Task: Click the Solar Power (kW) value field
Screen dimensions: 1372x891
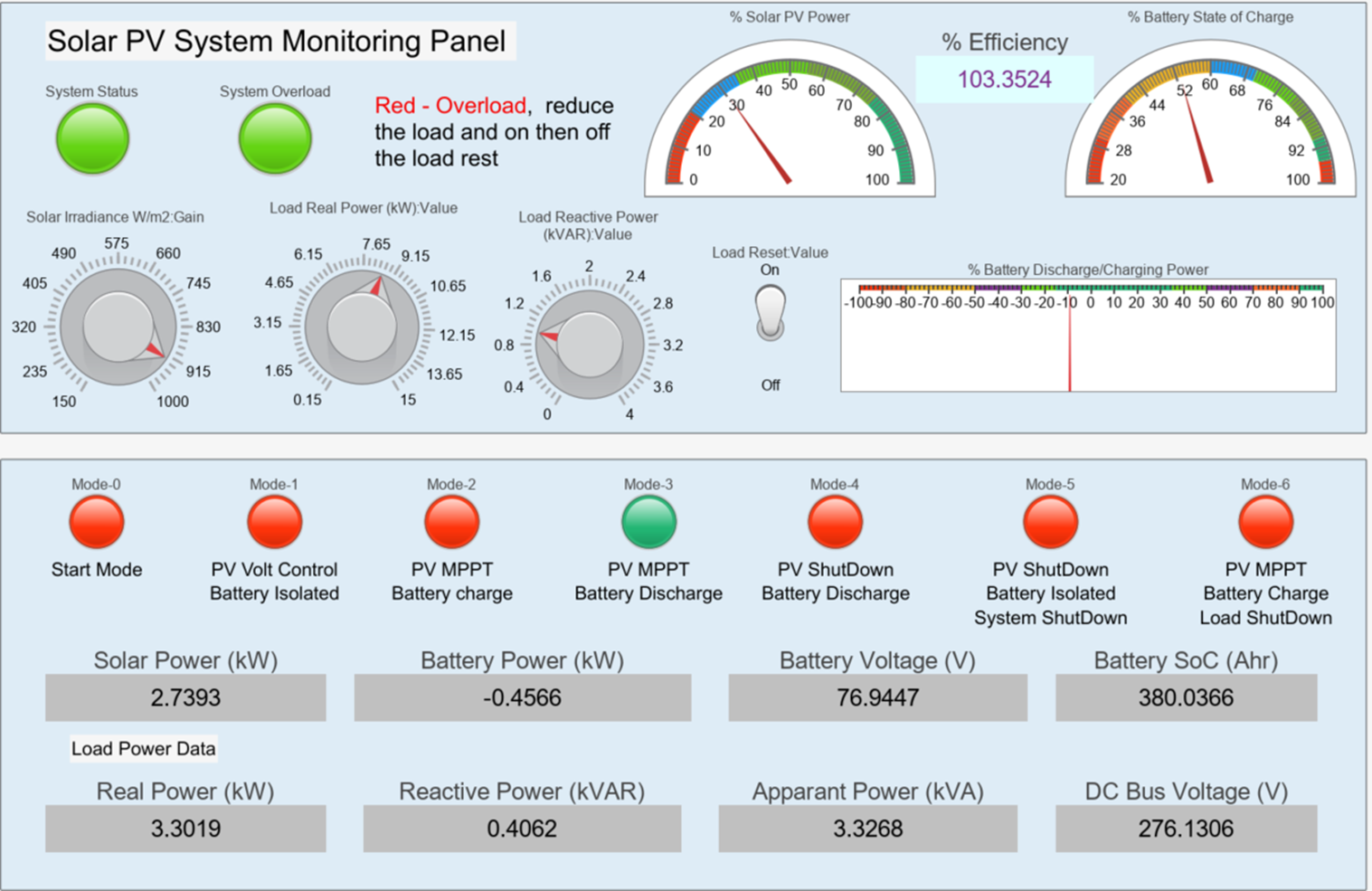Action: coord(185,697)
